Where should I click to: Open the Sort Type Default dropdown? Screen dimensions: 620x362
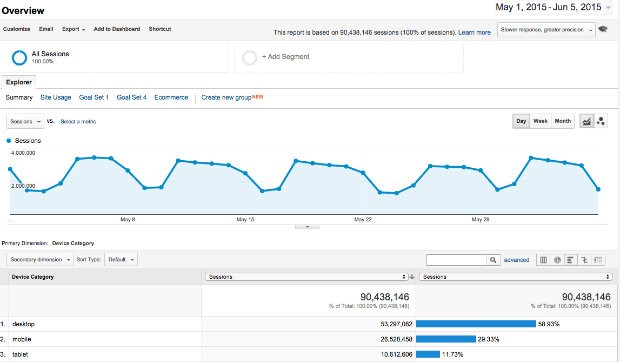point(121,260)
